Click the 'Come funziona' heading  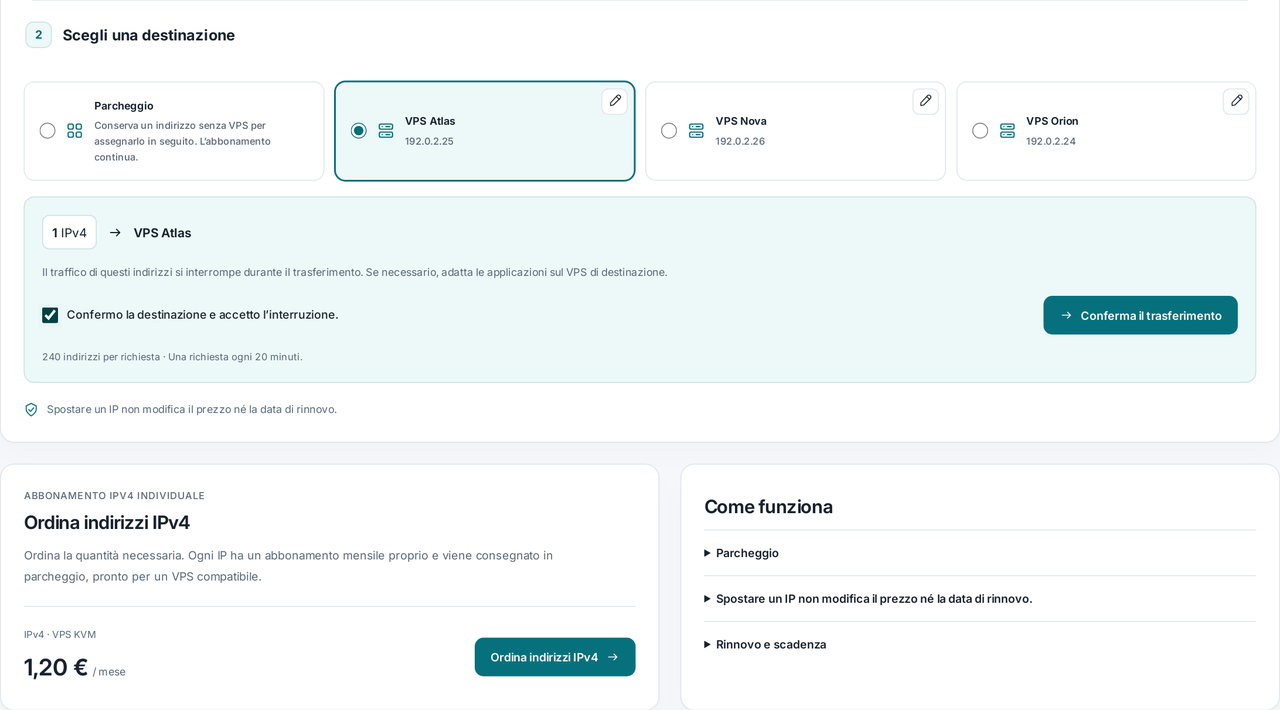(768, 507)
